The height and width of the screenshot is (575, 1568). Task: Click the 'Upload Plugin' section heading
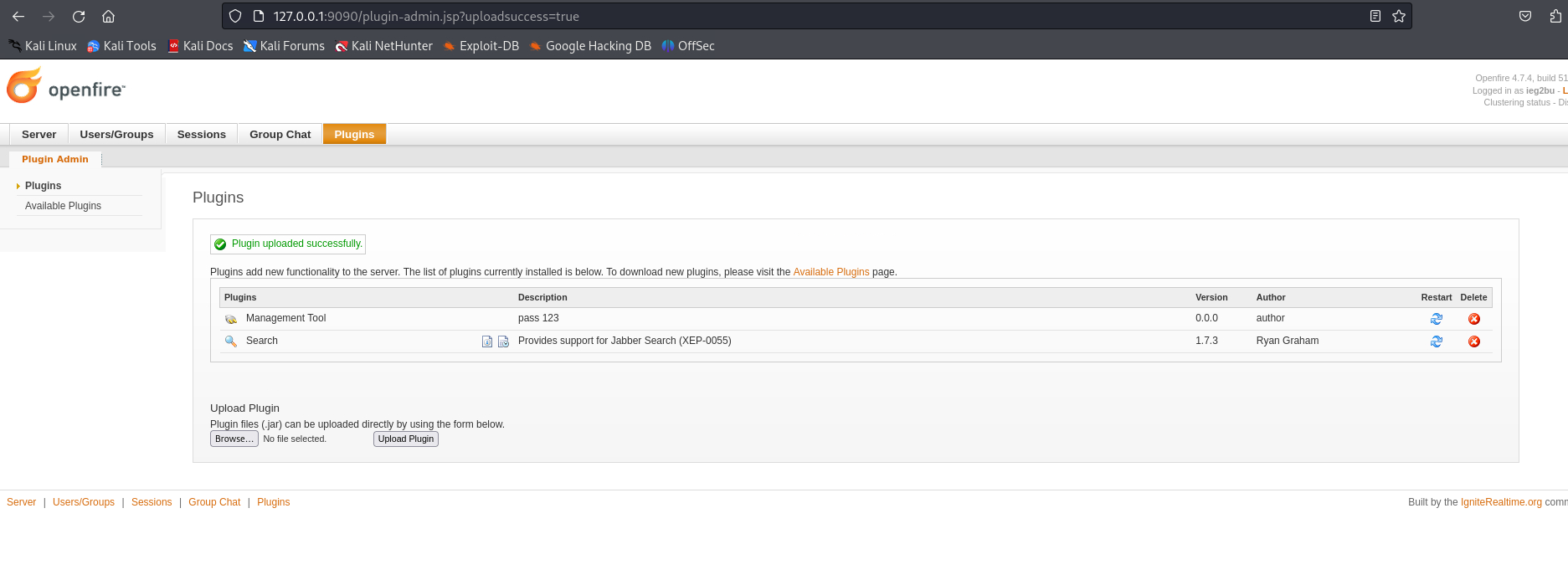coord(244,408)
